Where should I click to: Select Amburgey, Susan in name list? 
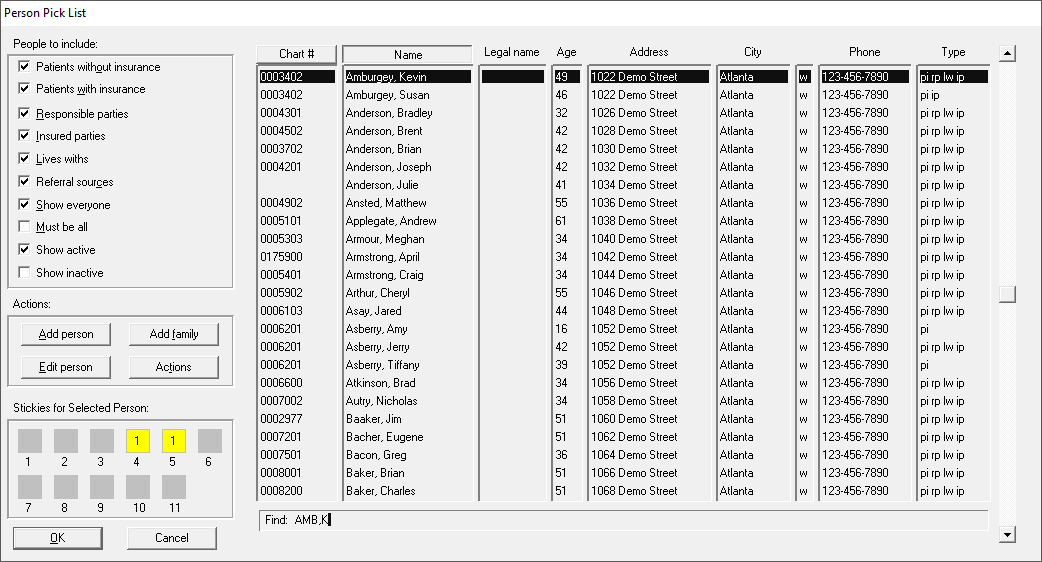387,95
